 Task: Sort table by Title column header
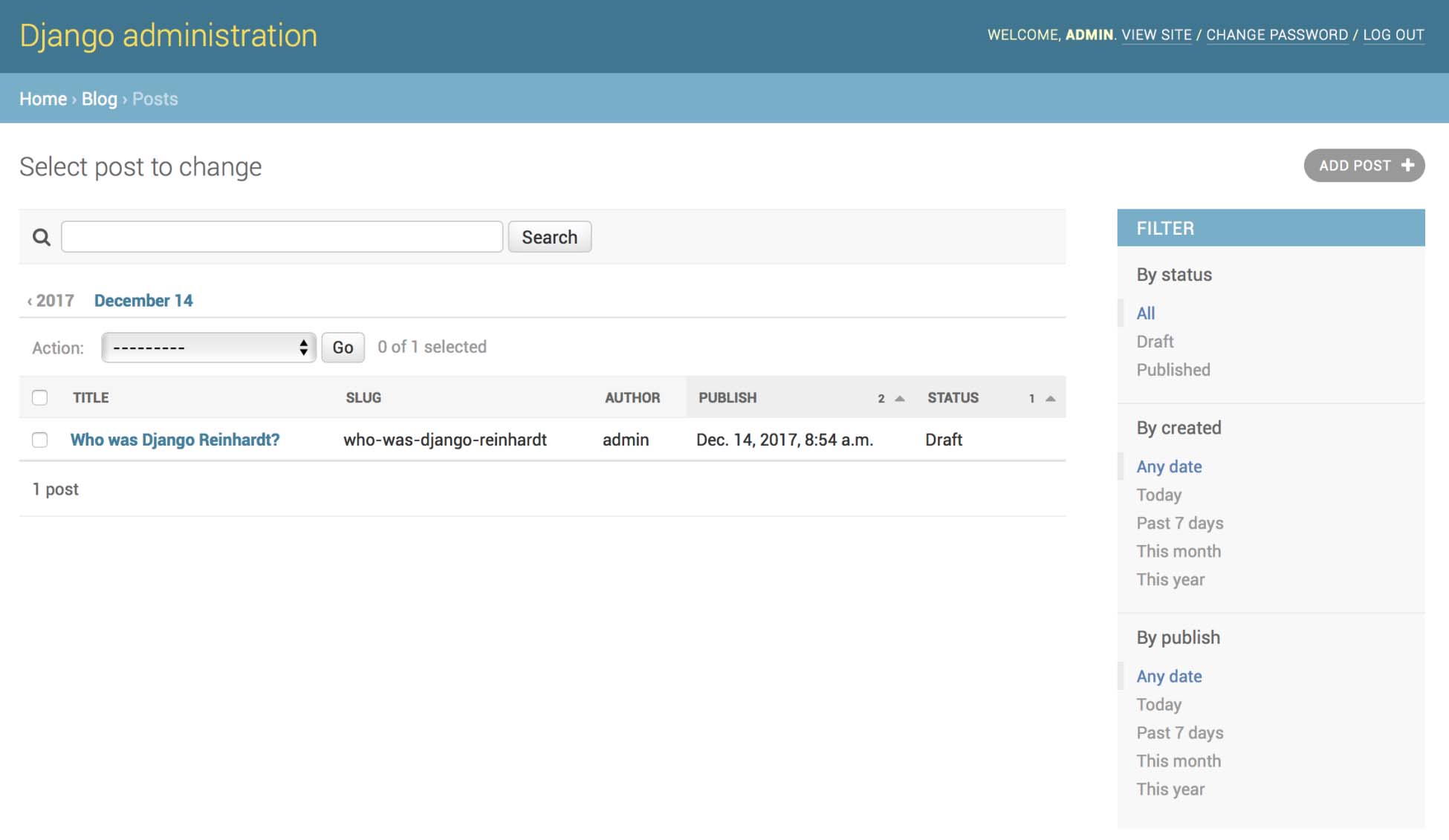tap(91, 398)
